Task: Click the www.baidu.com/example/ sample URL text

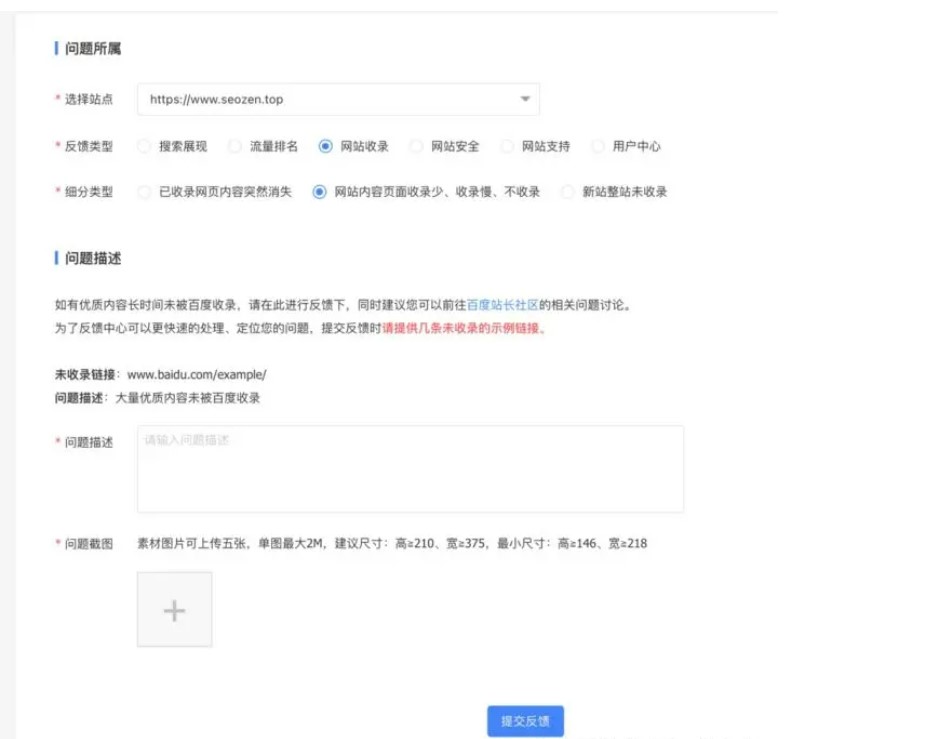Action: click(197, 375)
